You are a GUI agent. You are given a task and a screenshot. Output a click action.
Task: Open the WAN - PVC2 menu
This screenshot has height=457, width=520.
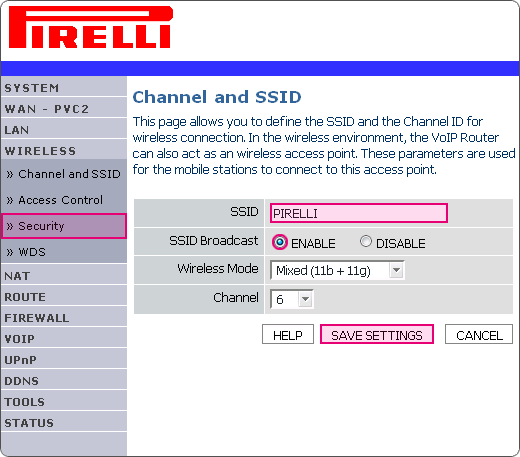[64, 109]
